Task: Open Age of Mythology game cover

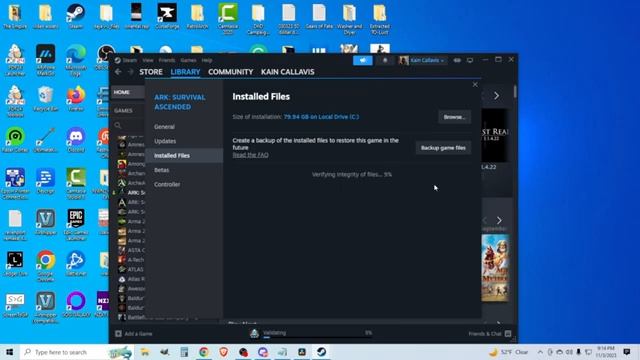Action: click(x=495, y=268)
